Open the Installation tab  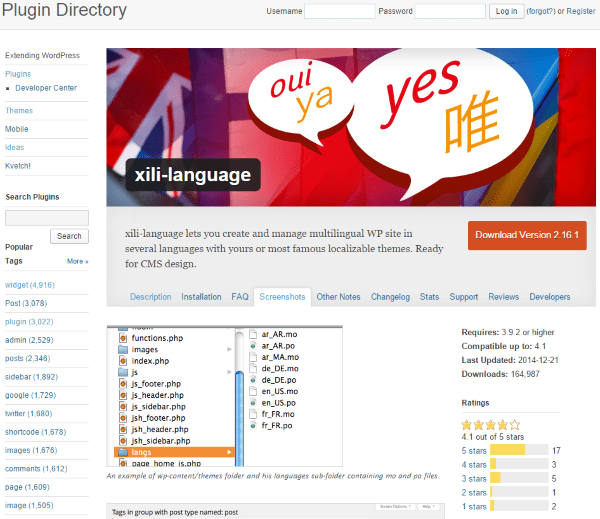201,297
